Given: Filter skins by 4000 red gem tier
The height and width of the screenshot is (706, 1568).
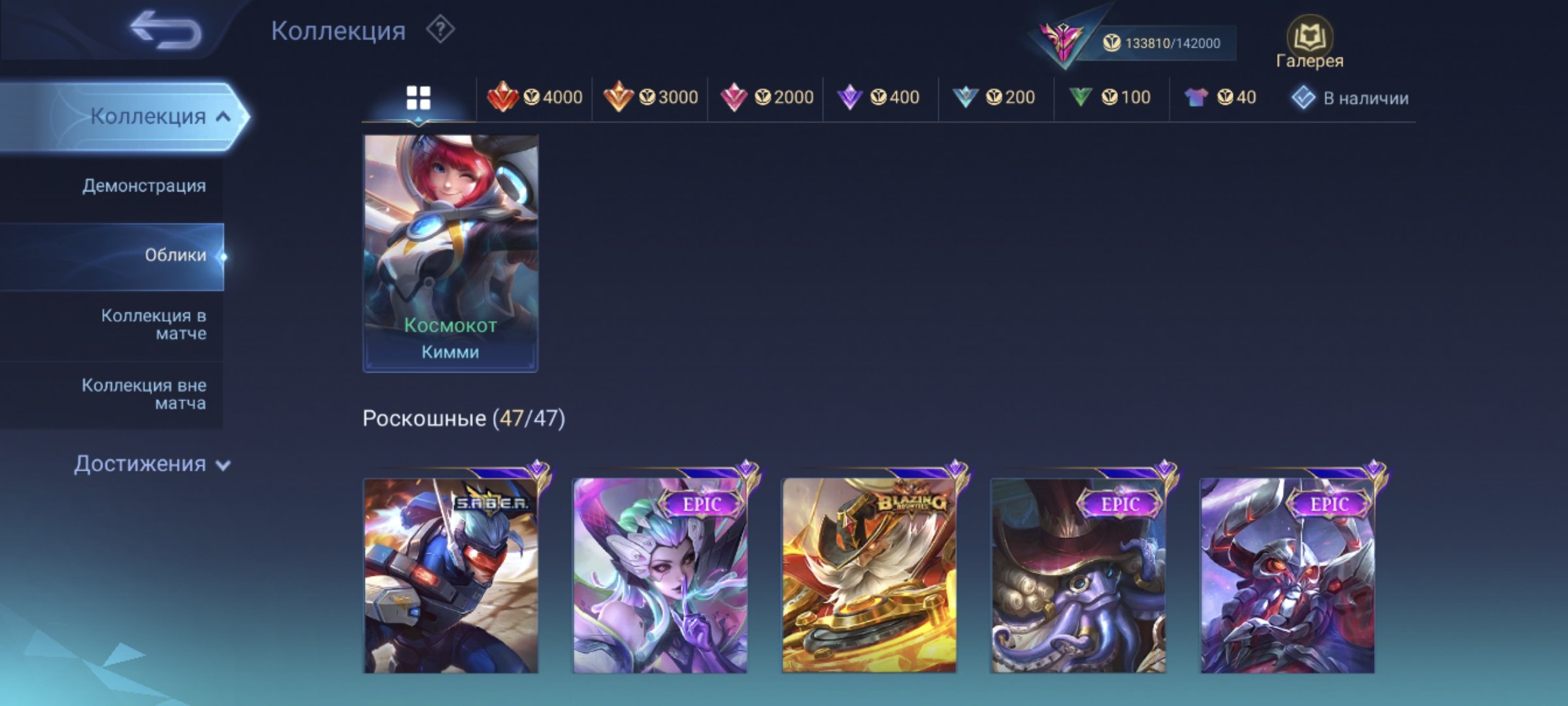Looking at the screenshot, I should coord(534,97).
